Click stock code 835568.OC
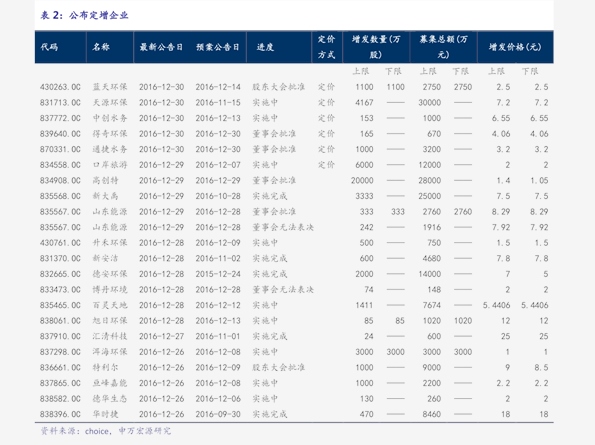595x445 pixels. point(60,196)
